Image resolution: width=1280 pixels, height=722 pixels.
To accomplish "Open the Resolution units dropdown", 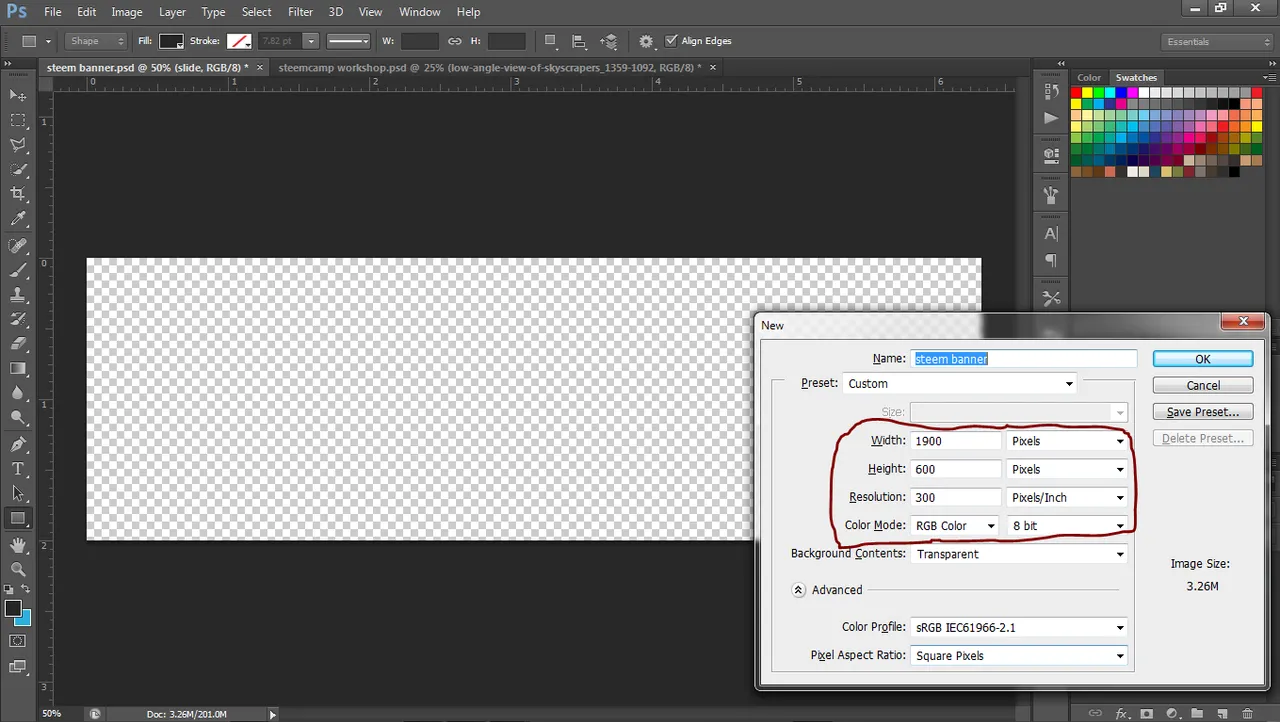I will (x=1068, y=497).
